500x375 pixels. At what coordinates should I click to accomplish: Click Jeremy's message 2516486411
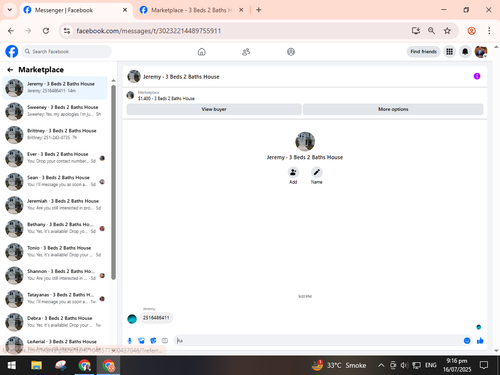click(156, 318)
